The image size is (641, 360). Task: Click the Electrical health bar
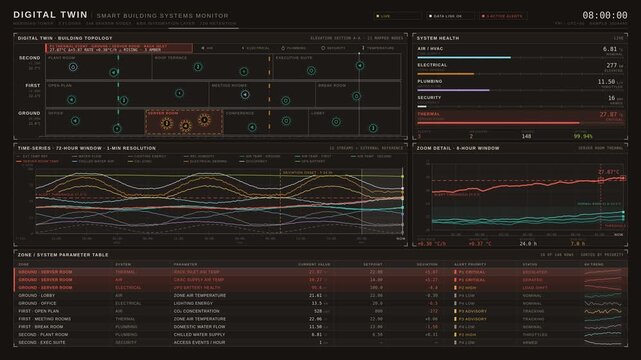click(x=520, y=74)
